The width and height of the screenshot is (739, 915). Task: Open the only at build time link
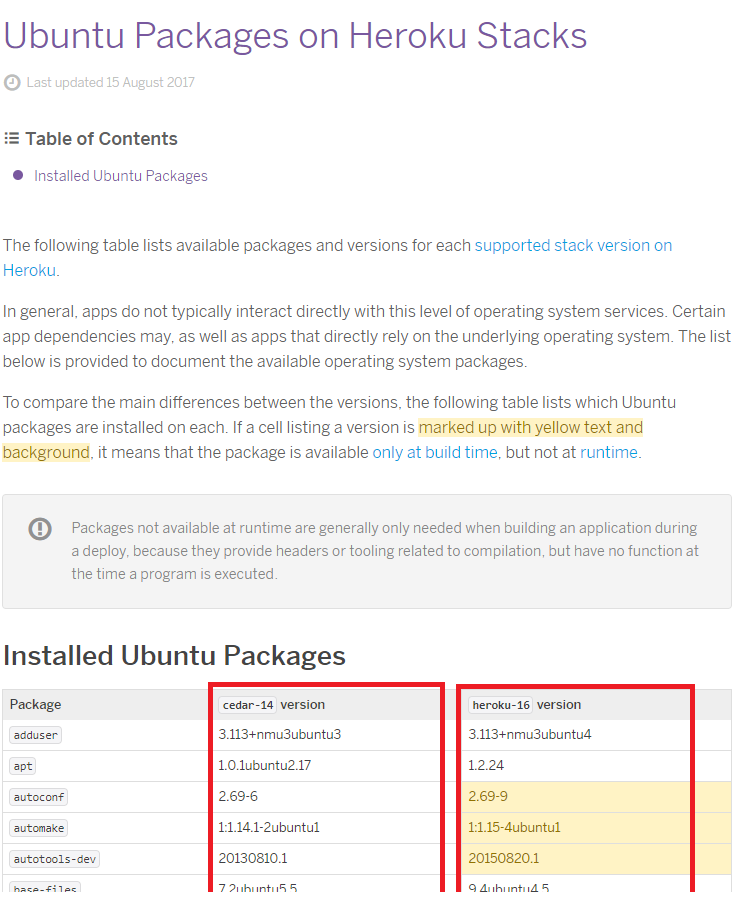(435, 452)
